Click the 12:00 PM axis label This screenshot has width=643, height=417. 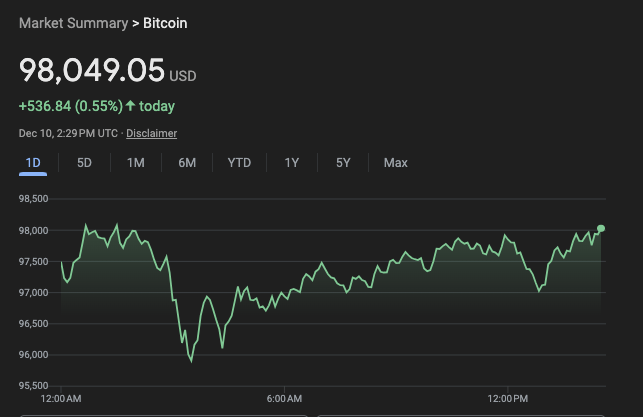pos(508,400)
